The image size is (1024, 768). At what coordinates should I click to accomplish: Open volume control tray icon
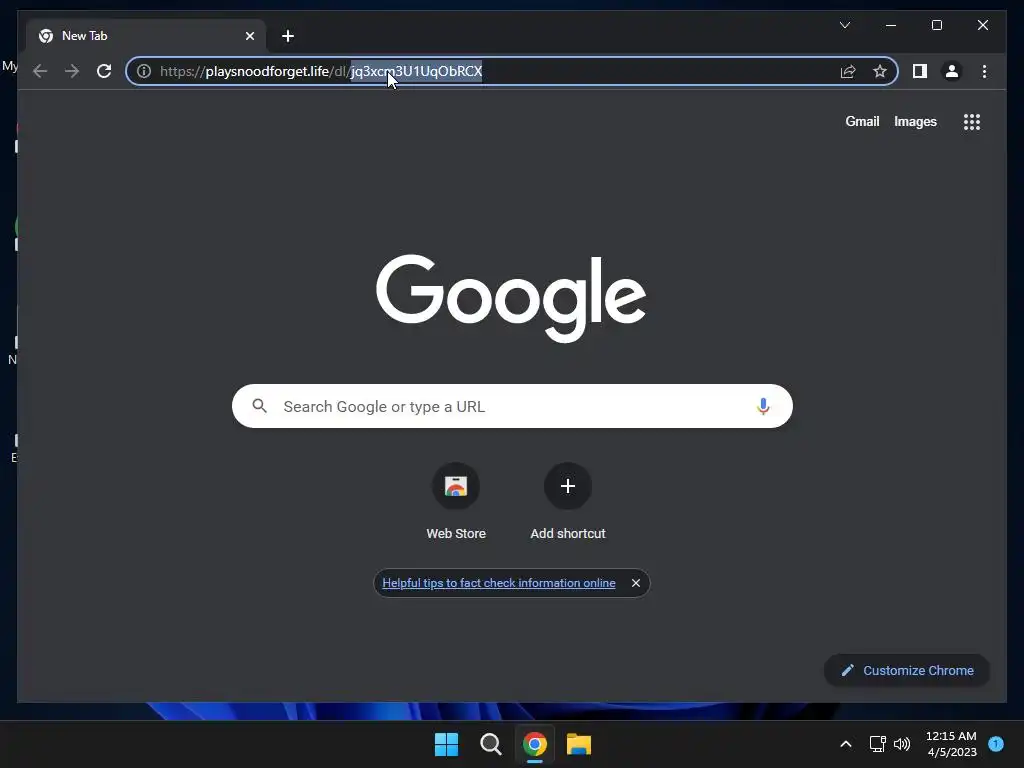(x=902, y=744)
